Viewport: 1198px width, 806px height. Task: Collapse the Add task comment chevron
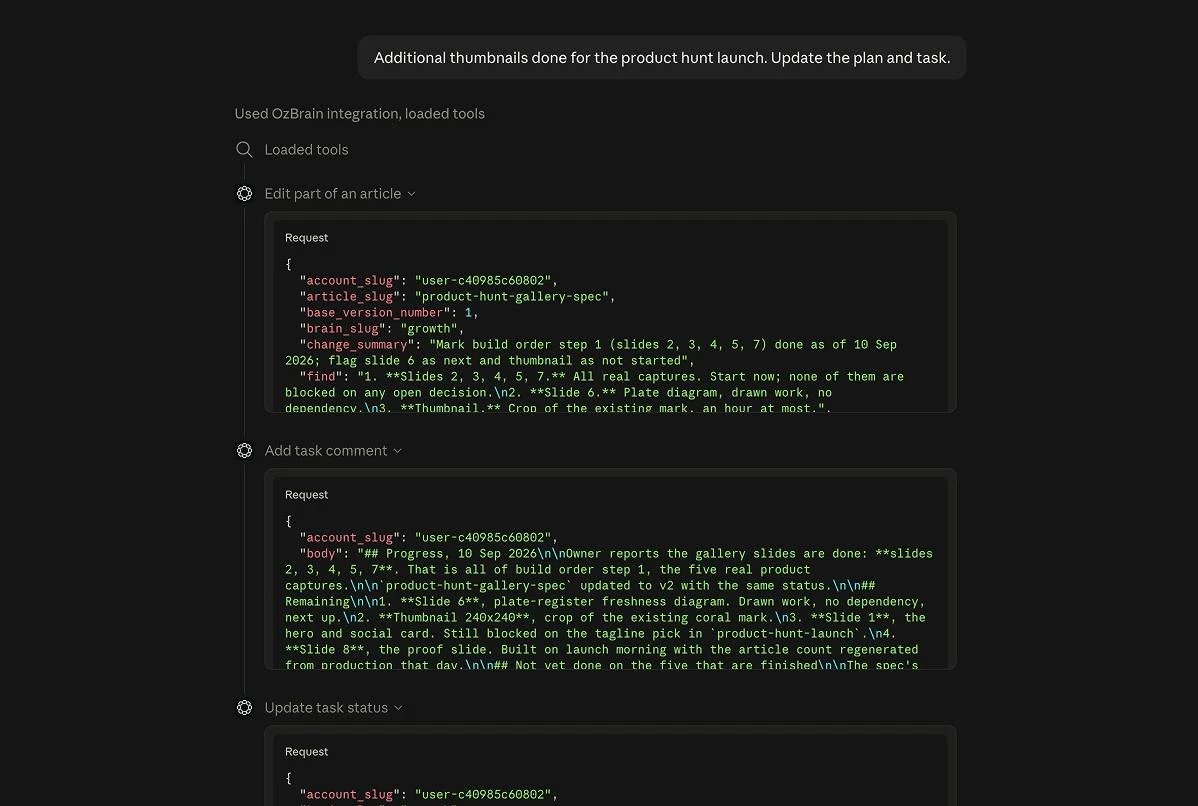[397, 452]
